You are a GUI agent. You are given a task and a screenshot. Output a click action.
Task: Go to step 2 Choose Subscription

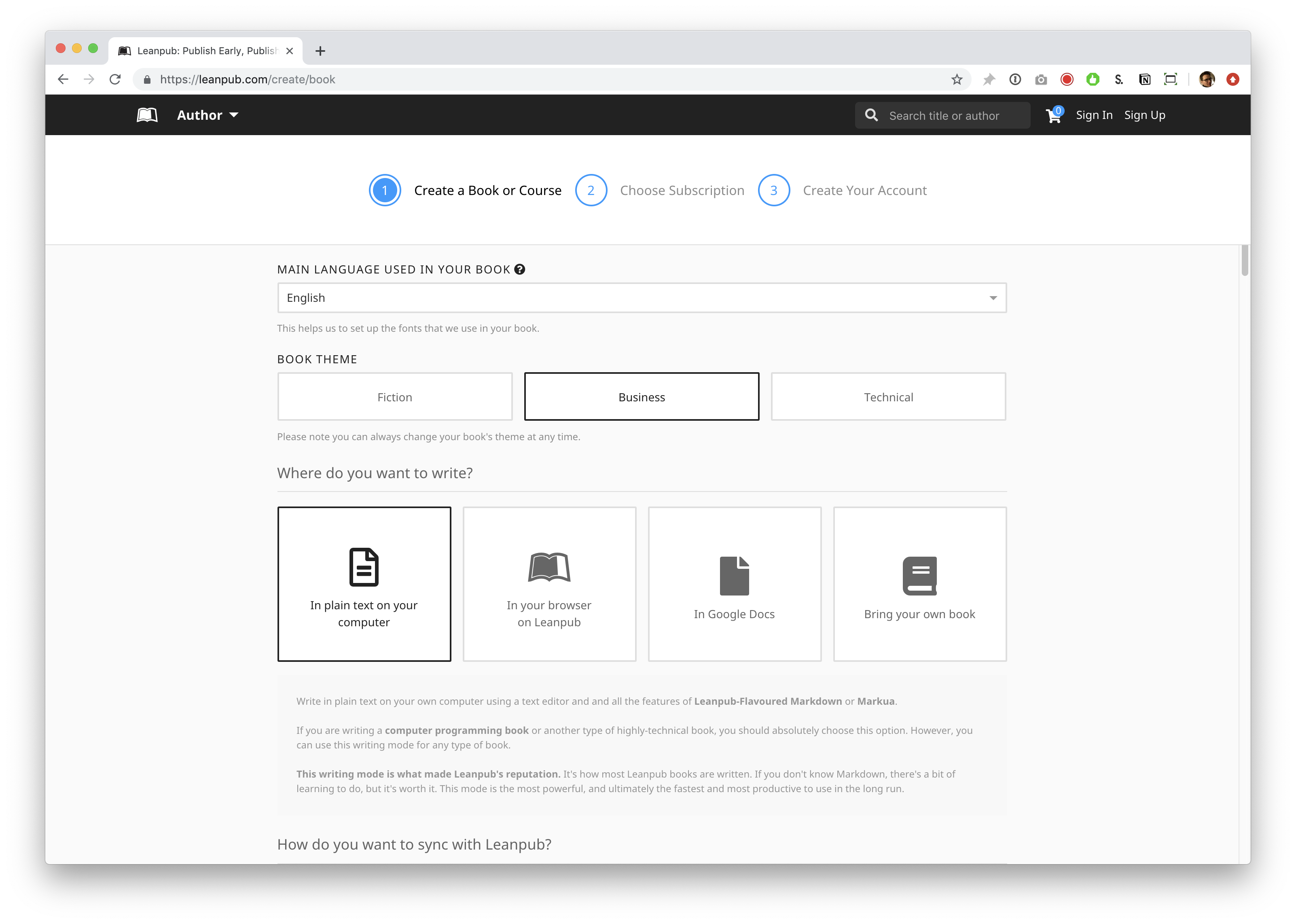click(x=660, y=191)
